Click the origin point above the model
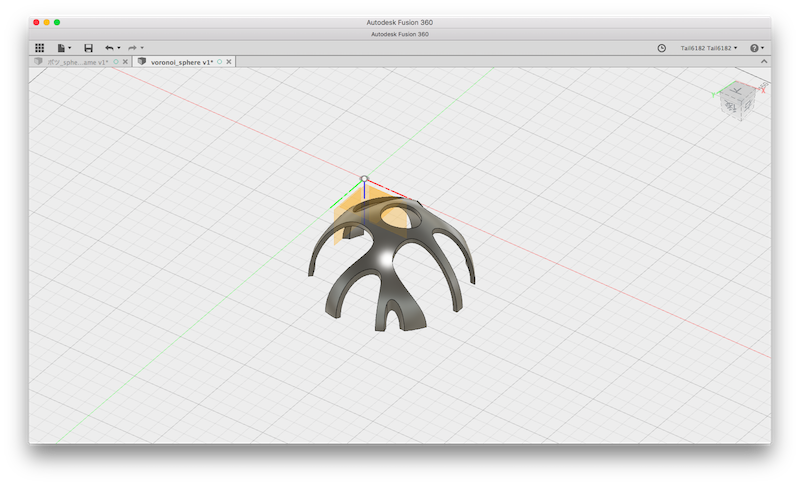This screenshot has height=485, width=800. point(364,179)
